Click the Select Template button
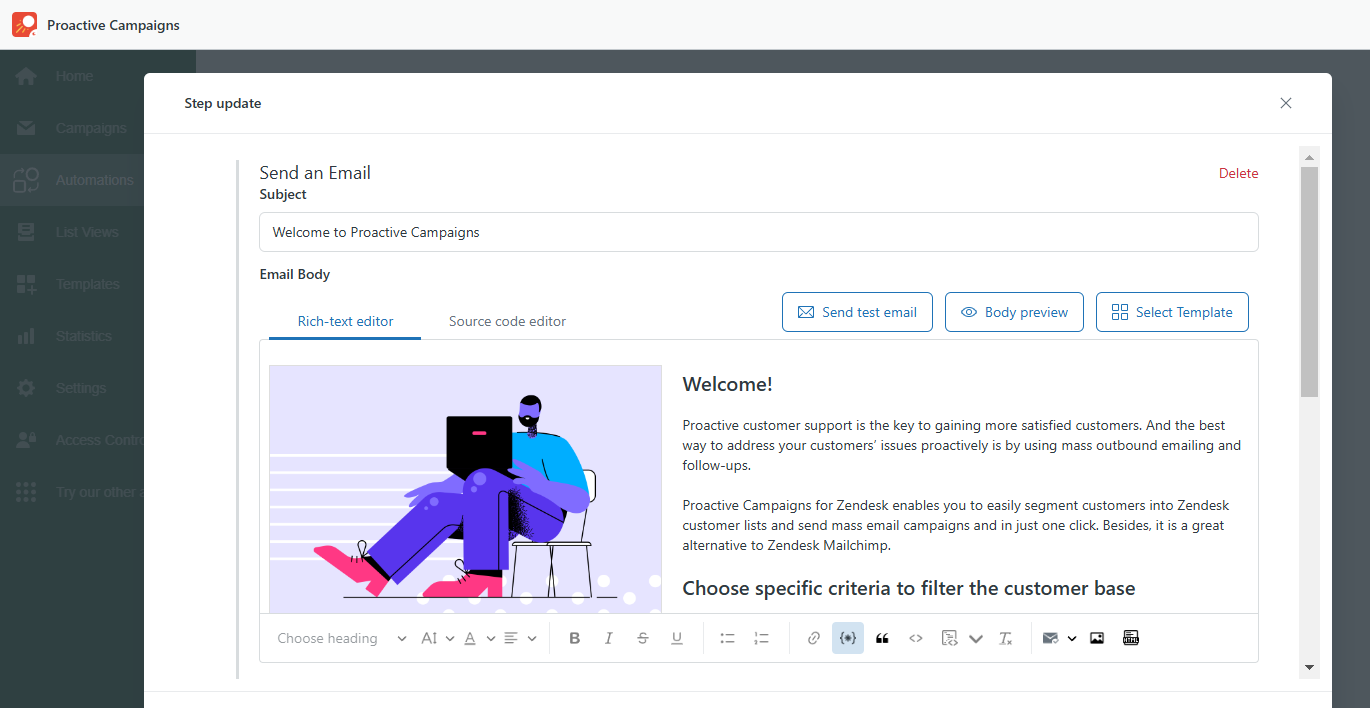 click(1172, 312)
